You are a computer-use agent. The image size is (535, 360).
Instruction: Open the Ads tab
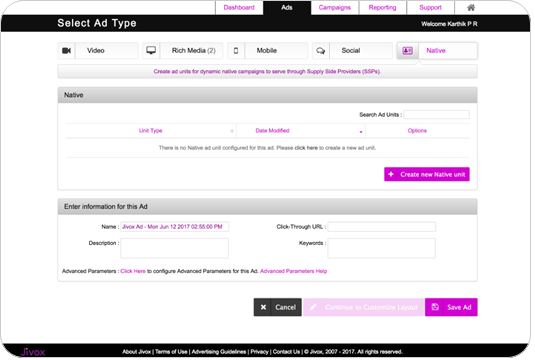coord(287,8)
